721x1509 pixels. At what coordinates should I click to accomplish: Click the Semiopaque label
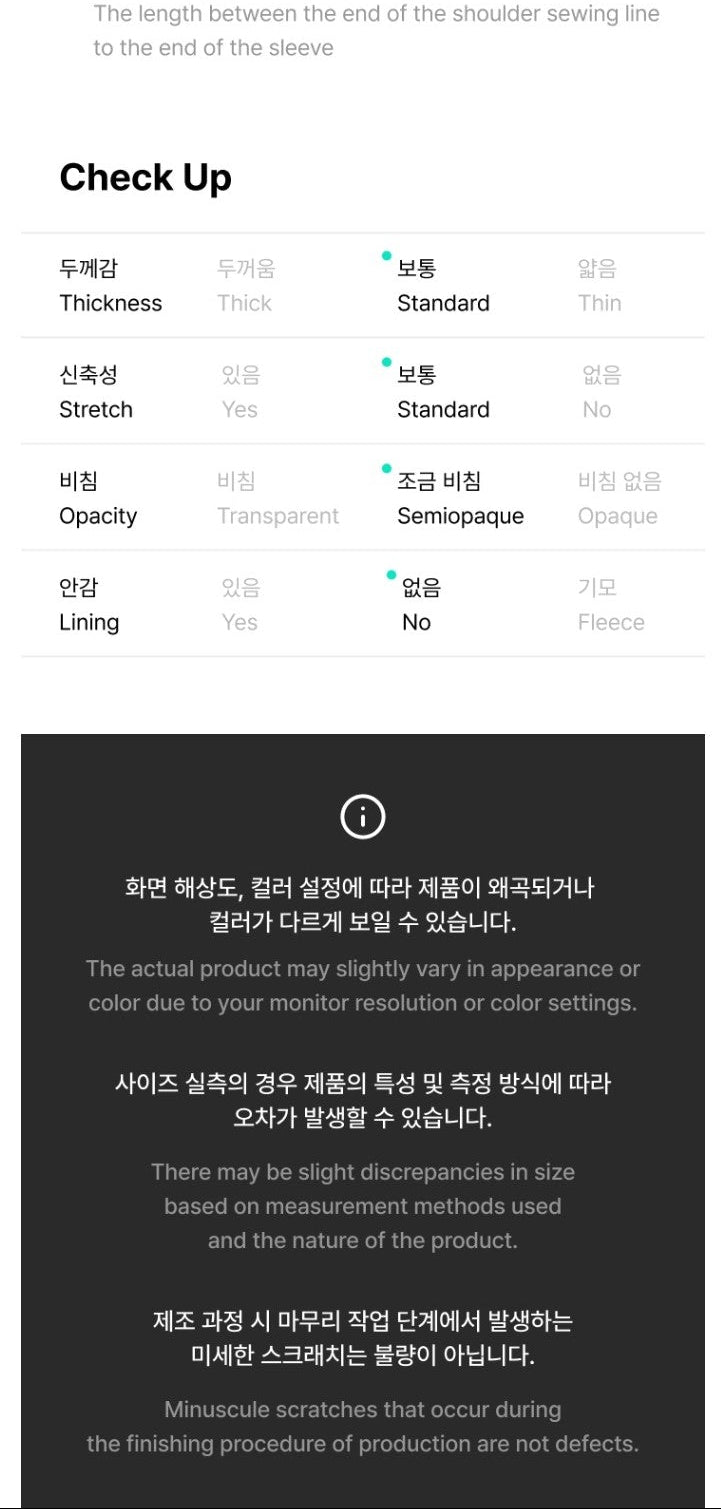pos(460,516)
